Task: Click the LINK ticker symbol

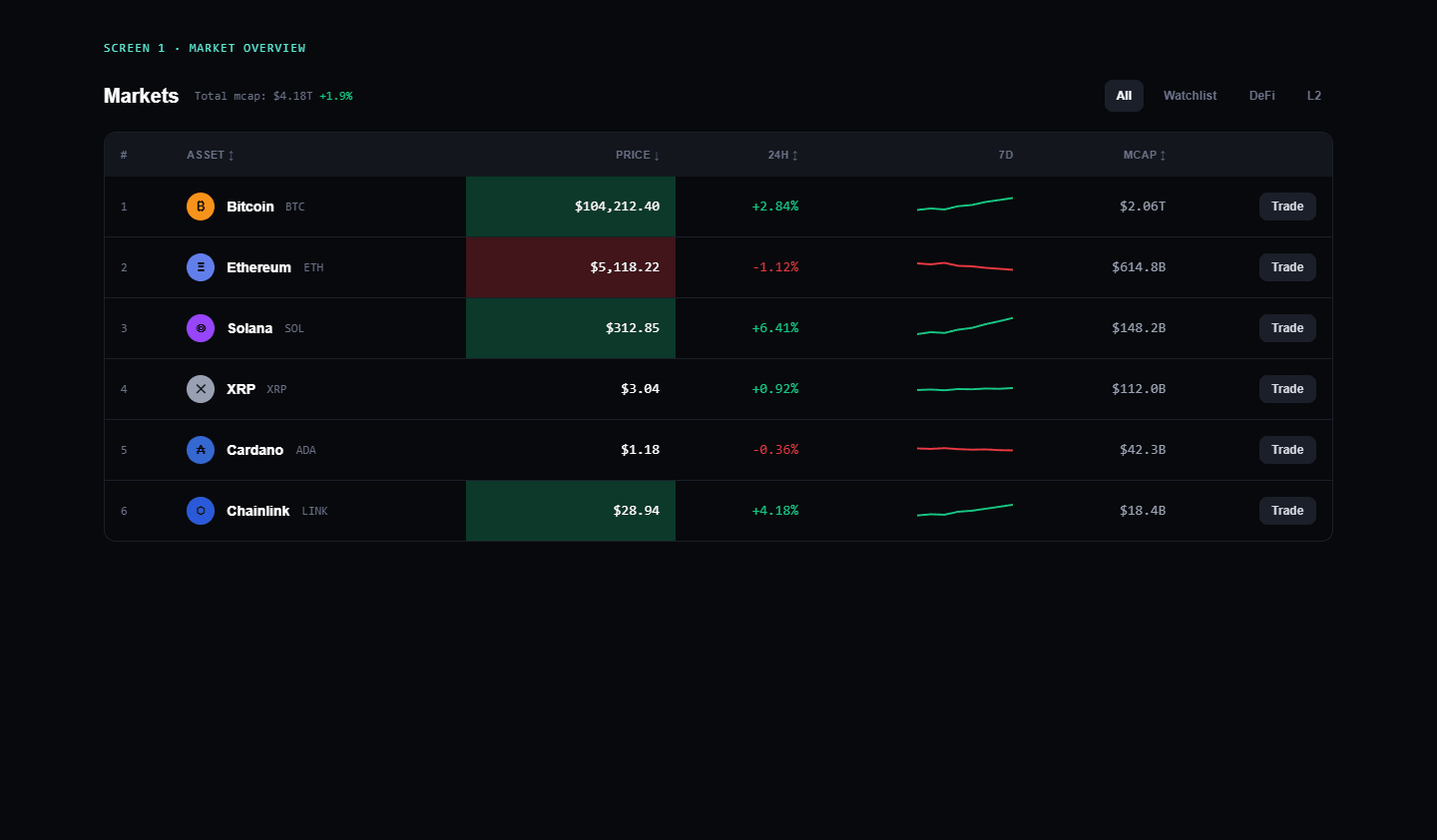Action: click(315, 511)
